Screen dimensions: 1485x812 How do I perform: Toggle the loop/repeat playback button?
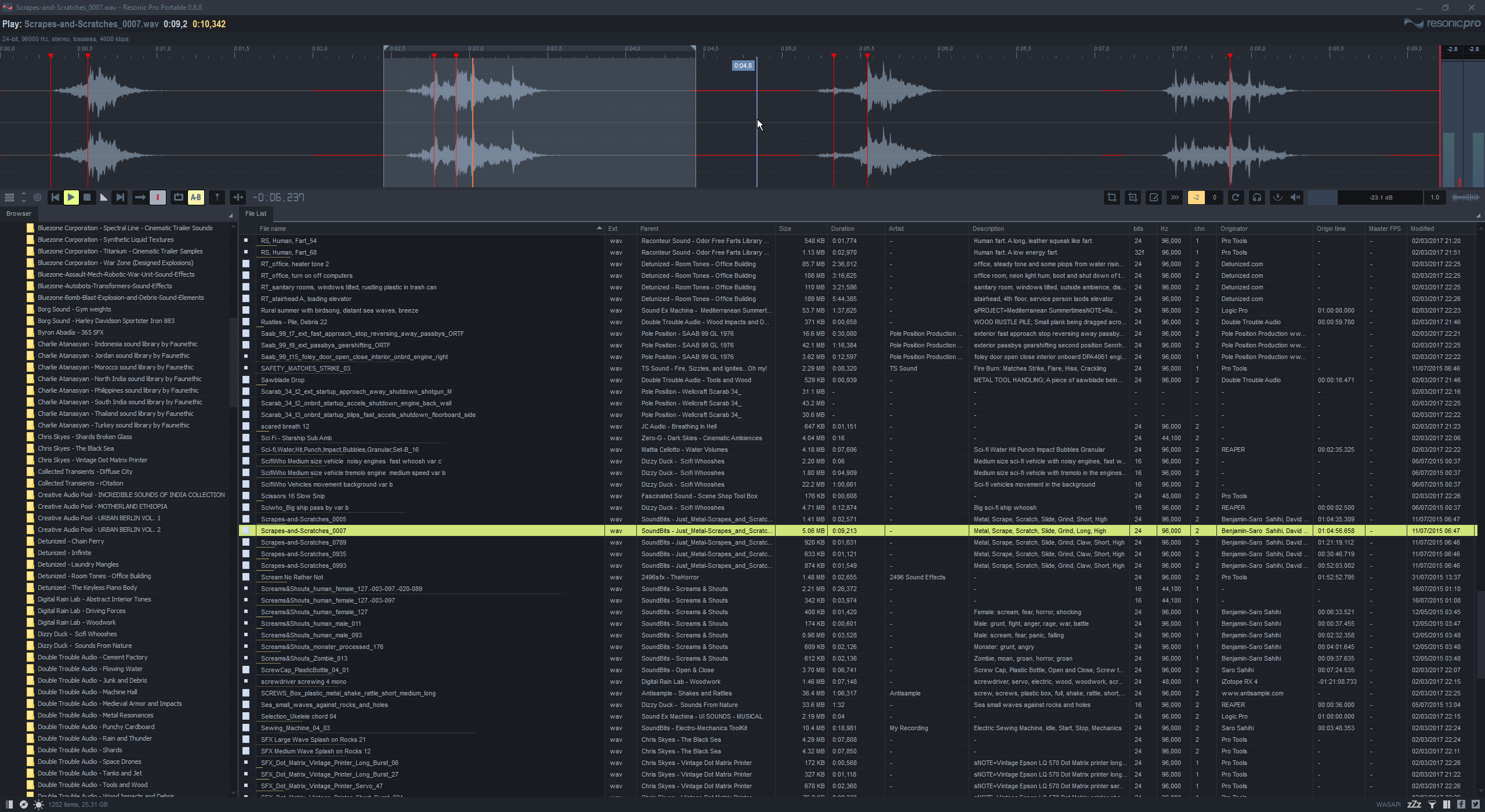[179, 197]
